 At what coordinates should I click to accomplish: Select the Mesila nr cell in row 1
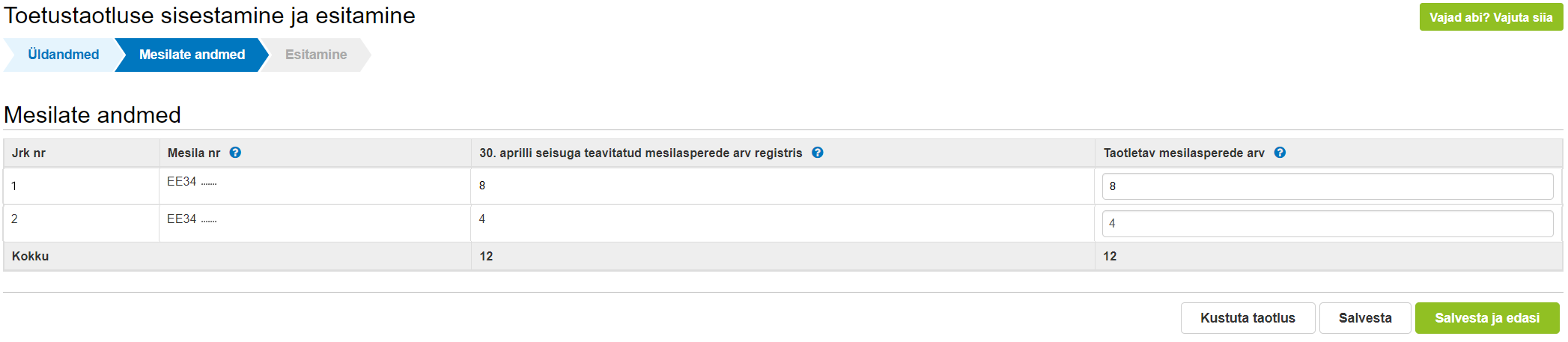click(x=314, y=186)
